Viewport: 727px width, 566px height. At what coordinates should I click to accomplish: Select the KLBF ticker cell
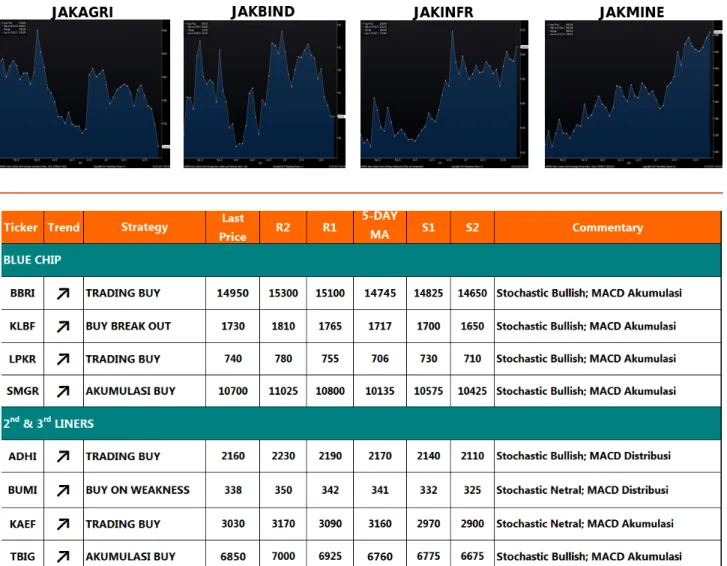[22, 326]
